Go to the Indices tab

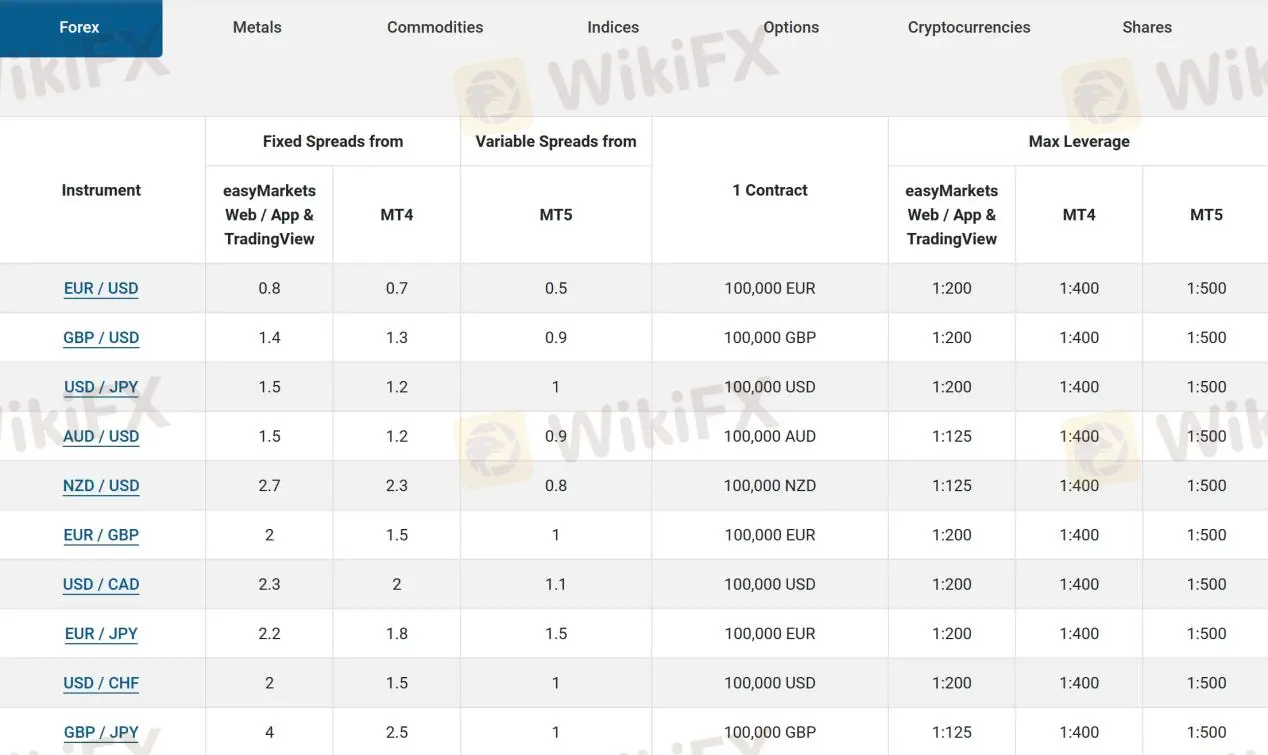(x=613, y=28)
